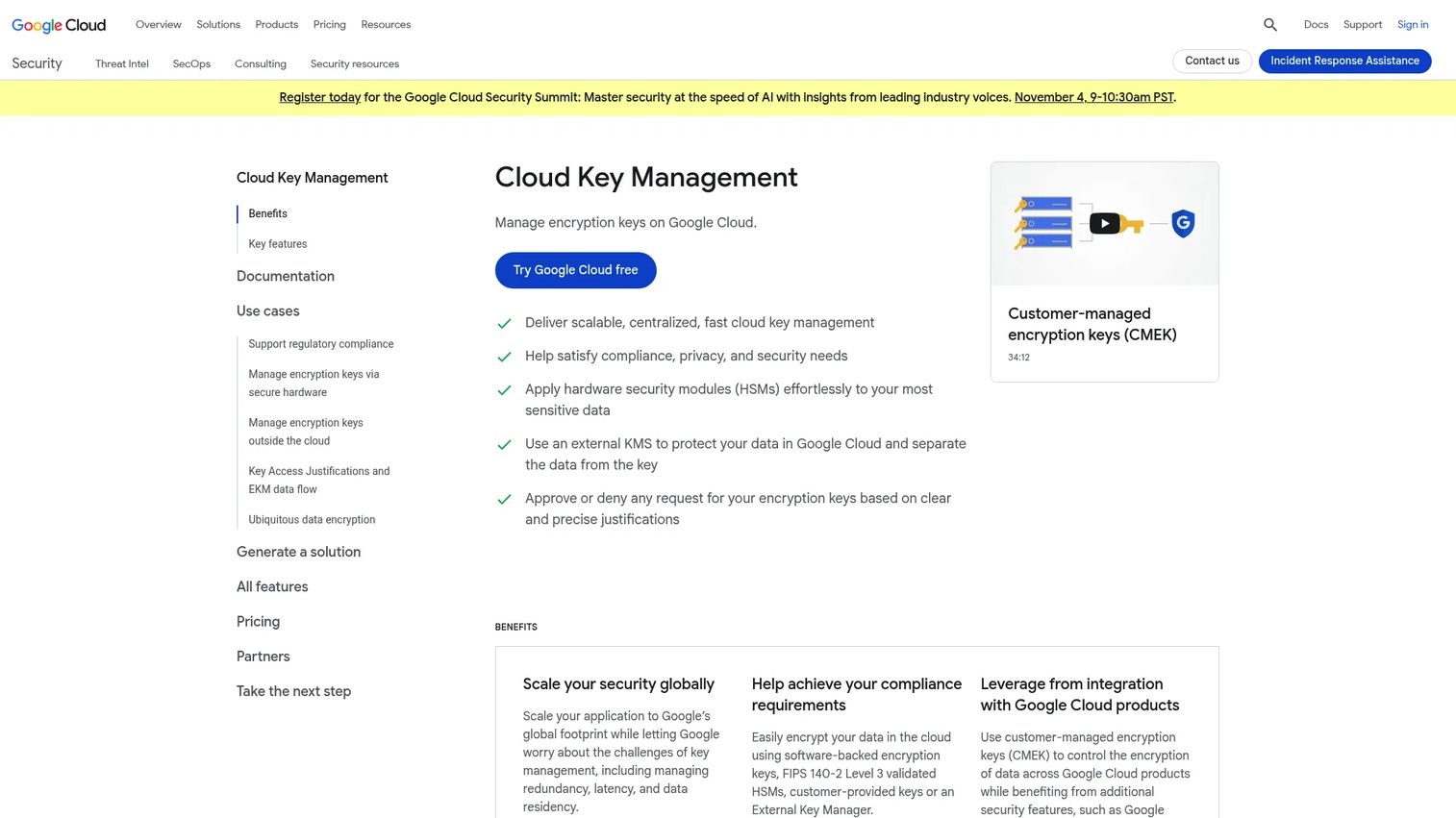This screenshot has height=818, width=1456.
Task: Open the Security resources tab
Action: click(x=355, y=64)
